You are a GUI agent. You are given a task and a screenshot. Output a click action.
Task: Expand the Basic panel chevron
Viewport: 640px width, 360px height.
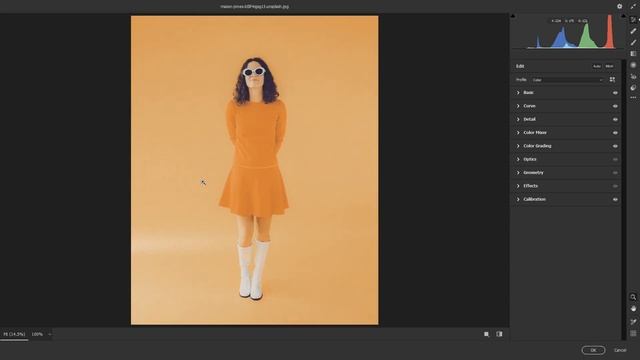tap(518, 93)
